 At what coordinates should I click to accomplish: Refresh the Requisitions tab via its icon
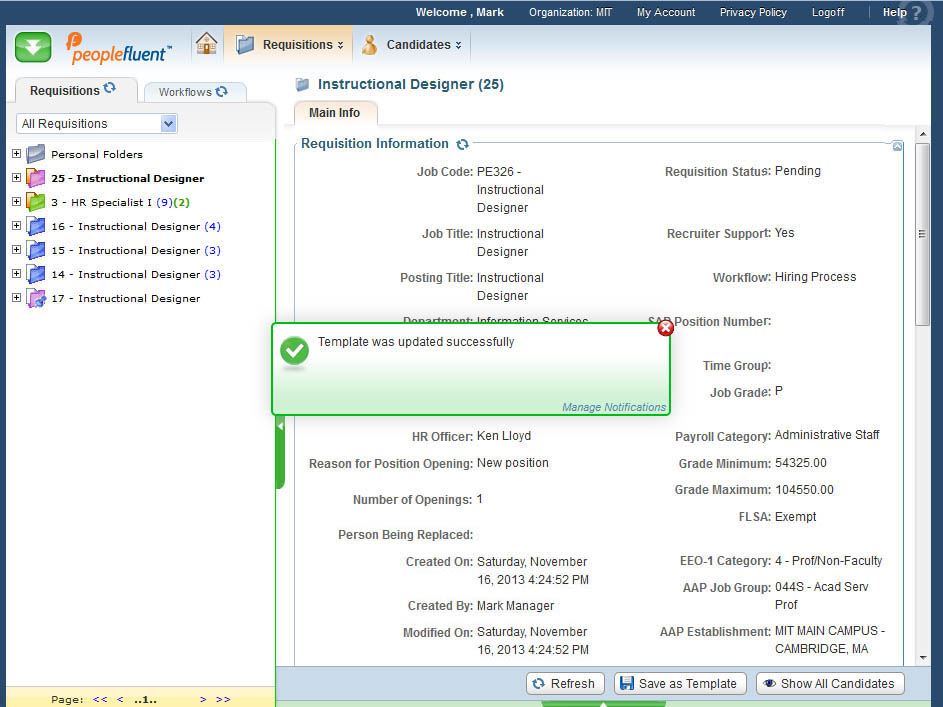(x=110, y=89)
